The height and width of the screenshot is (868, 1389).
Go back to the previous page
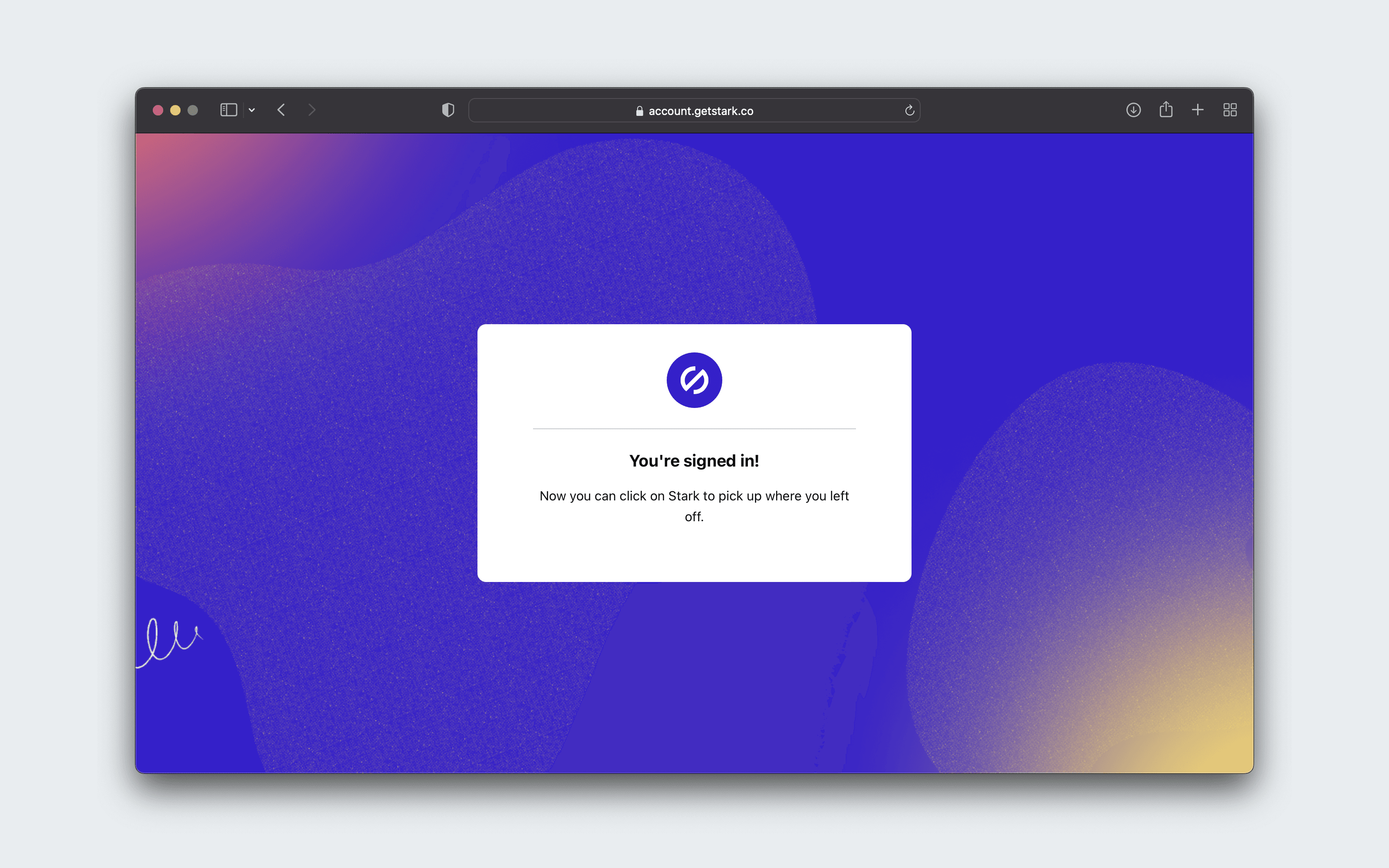pyautogui.click(x=281, y=110)
